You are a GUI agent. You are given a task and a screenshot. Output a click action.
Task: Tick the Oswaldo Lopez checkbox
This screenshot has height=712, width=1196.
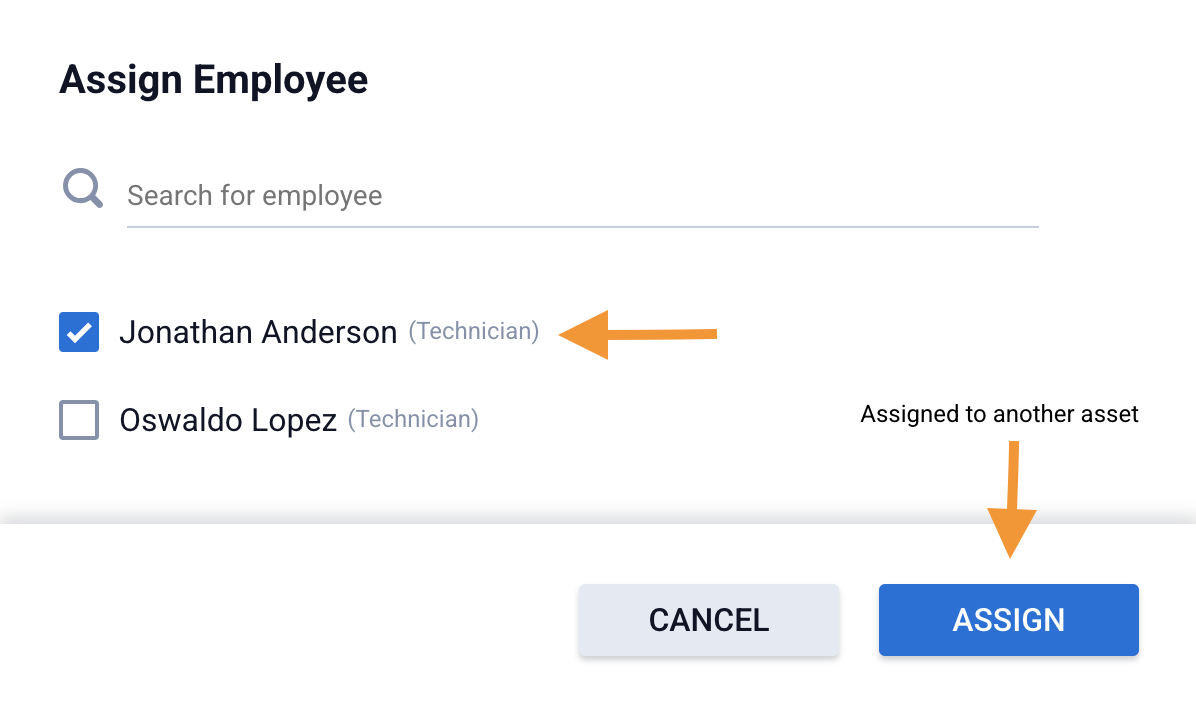tap(79, 420)
